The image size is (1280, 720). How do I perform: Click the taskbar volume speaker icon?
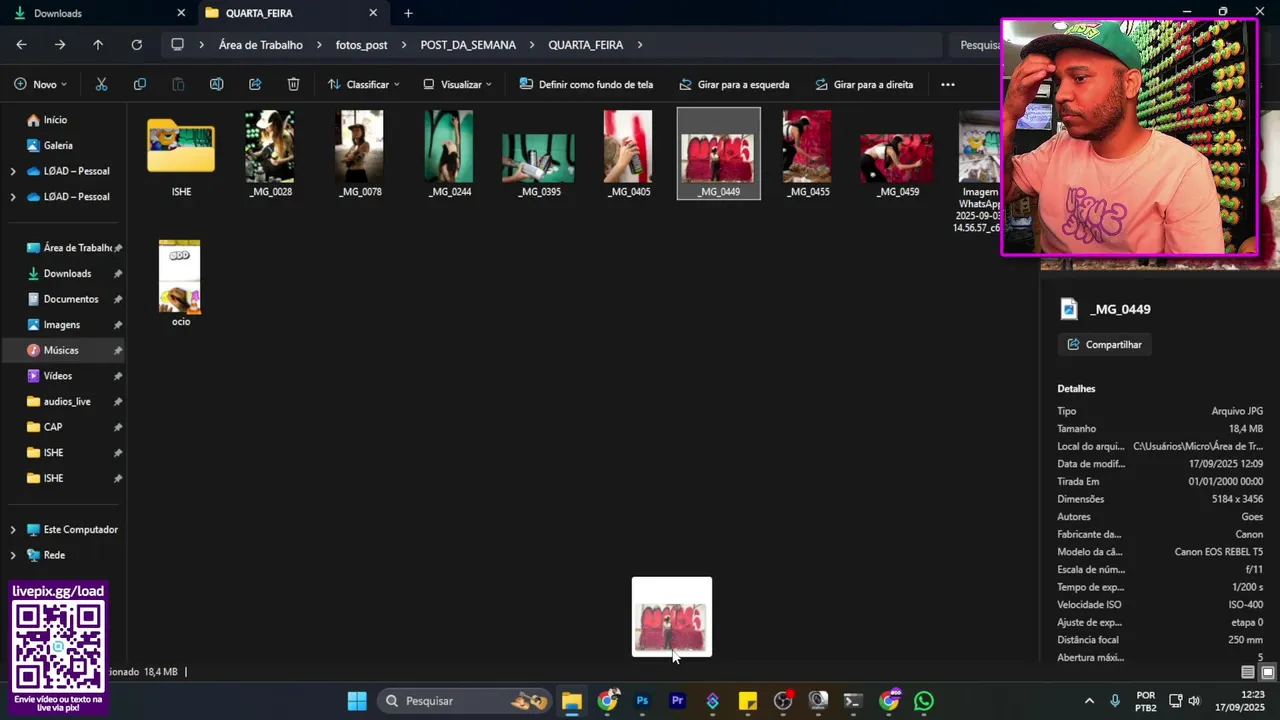(x=1194, y=701)
